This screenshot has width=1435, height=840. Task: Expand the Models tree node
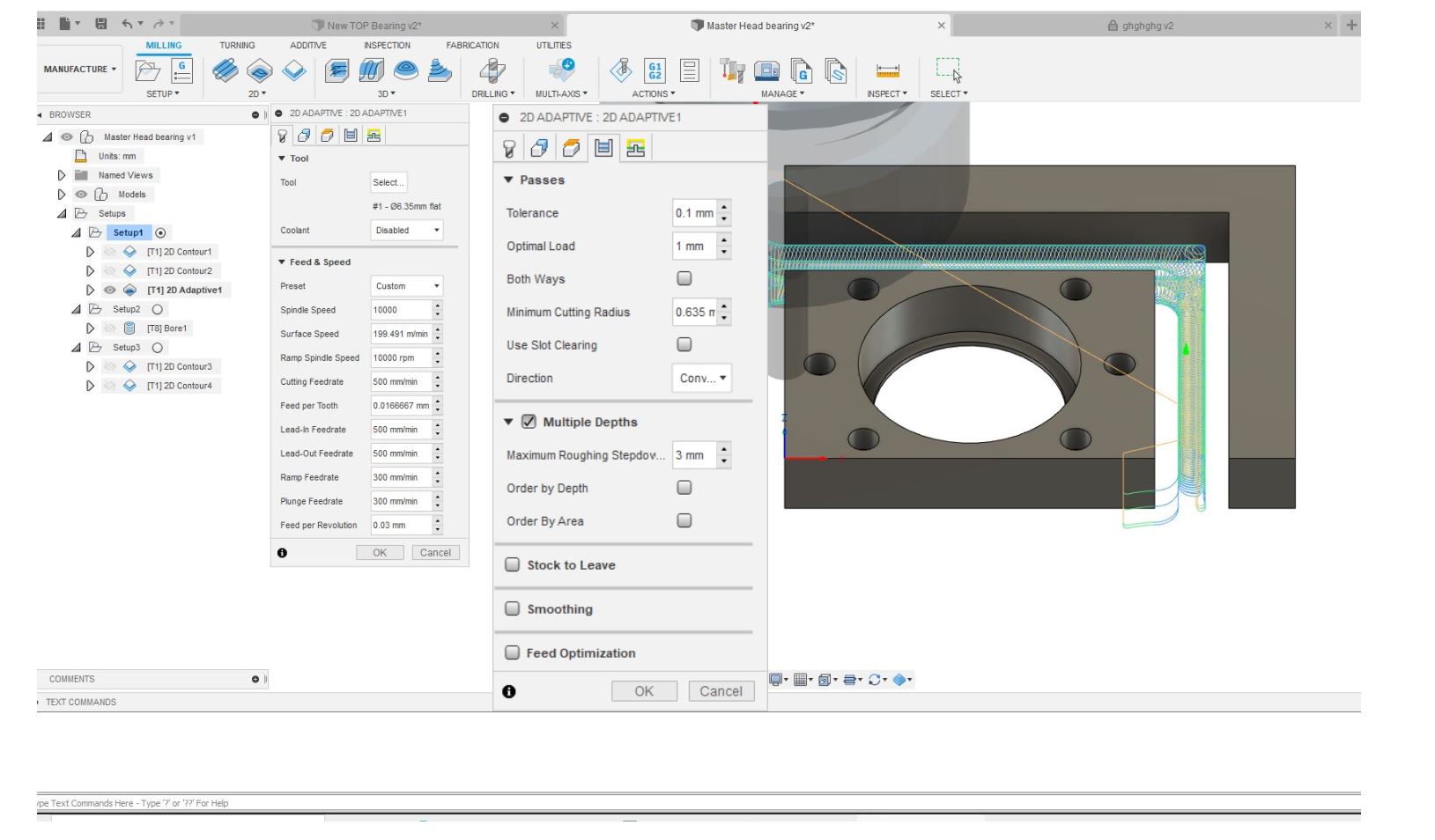pos(62,195)
